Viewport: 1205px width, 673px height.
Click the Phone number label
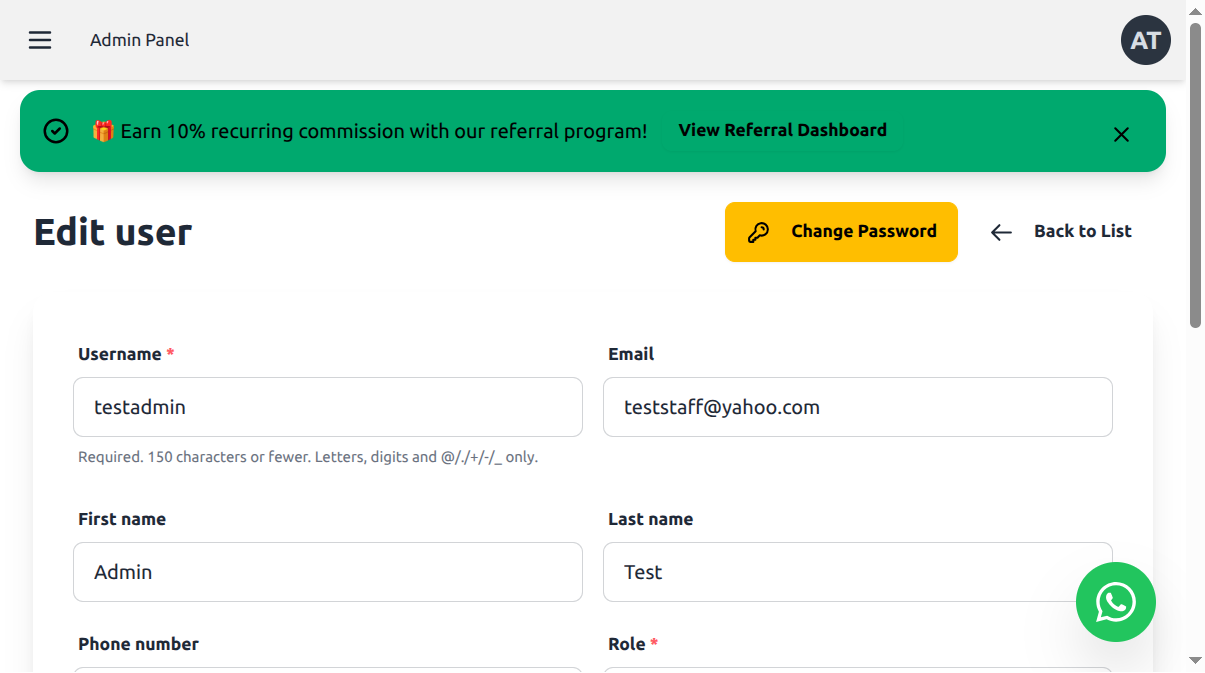click(138, 644)
